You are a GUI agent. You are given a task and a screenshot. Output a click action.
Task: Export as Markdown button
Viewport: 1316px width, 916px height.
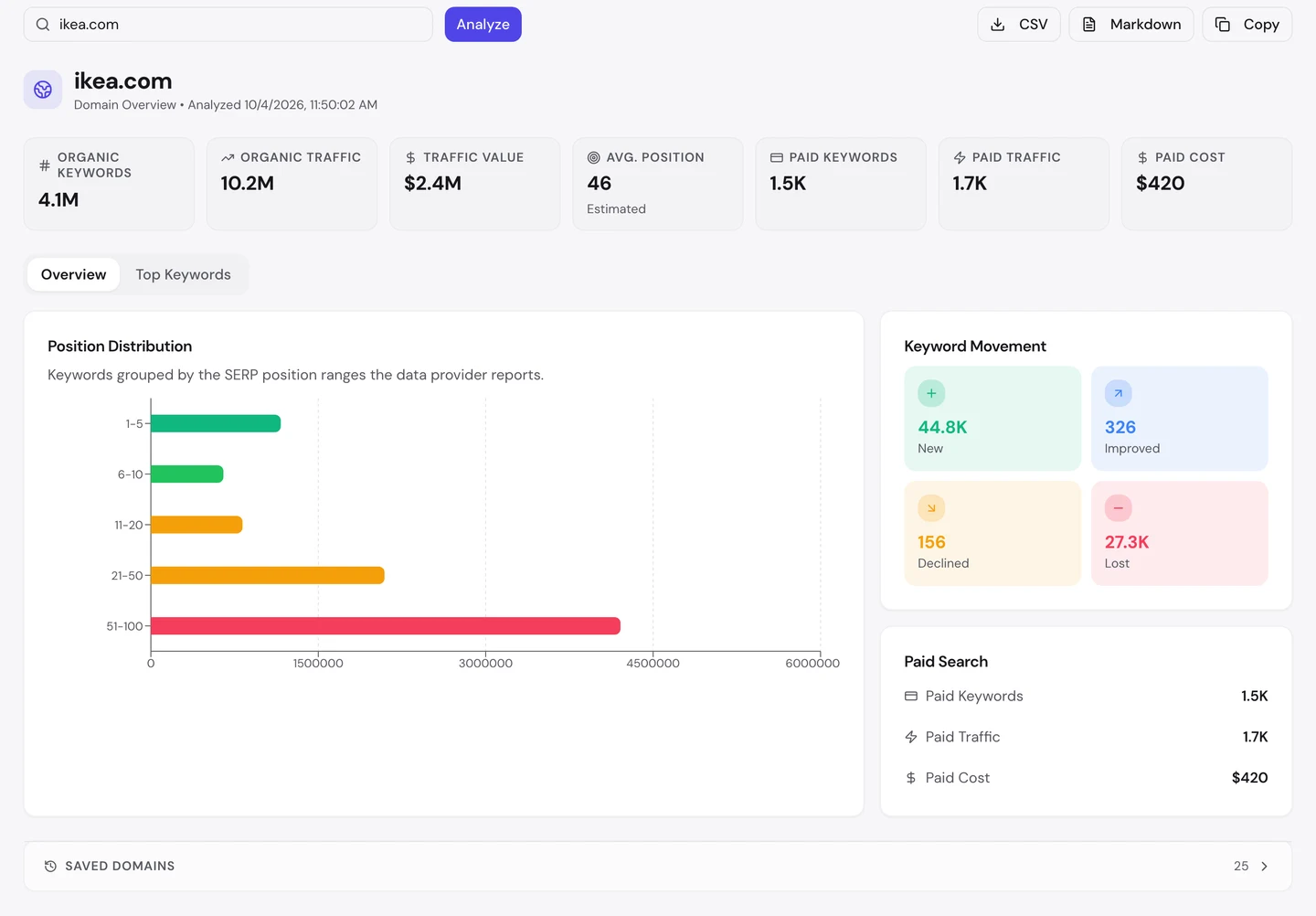click(x=1131, y=25)
